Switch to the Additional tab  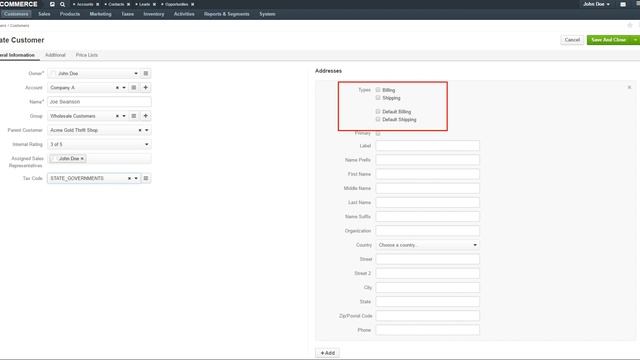click(x=55, y=55)
